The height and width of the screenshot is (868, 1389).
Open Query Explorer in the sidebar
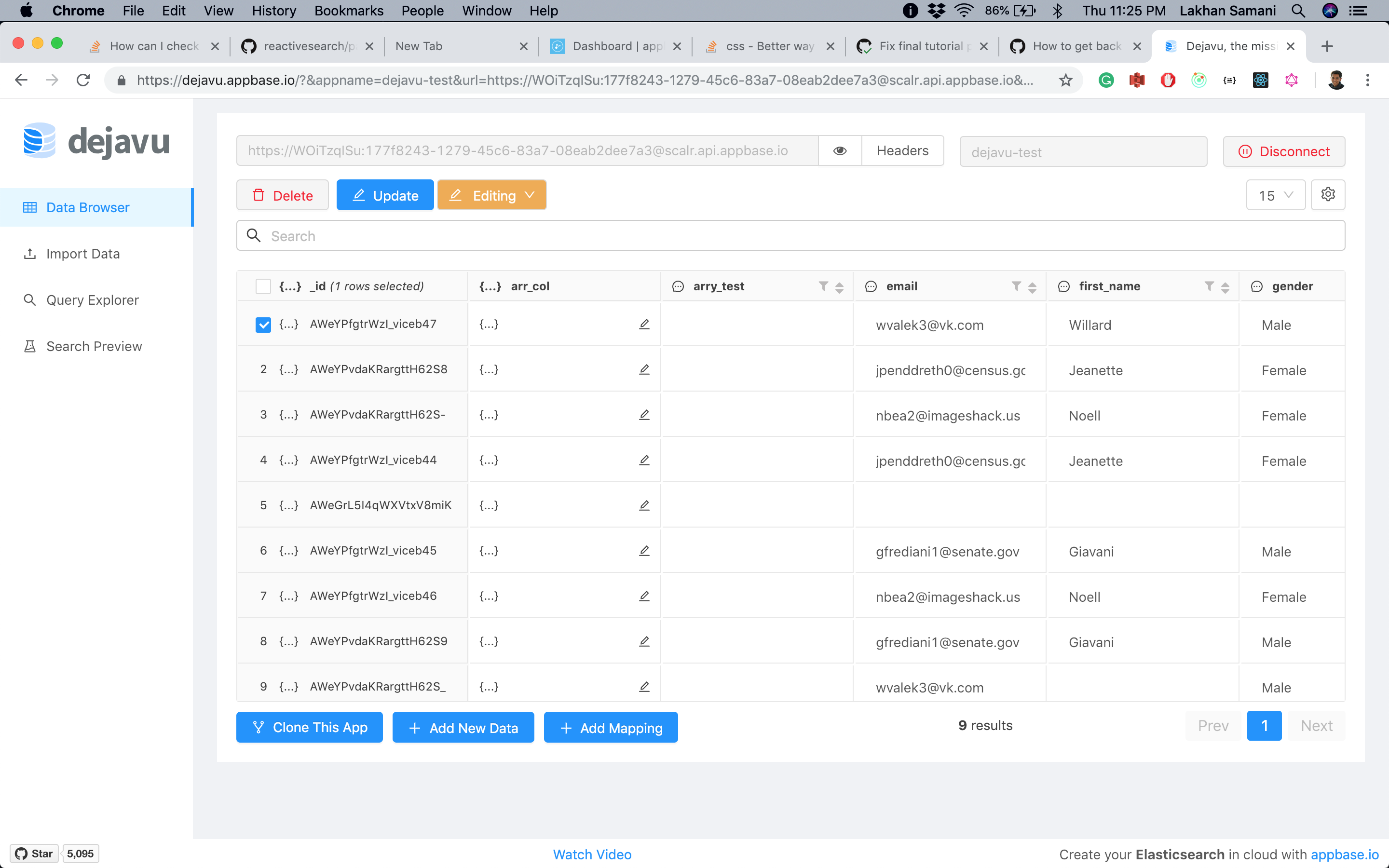point(92,299)
